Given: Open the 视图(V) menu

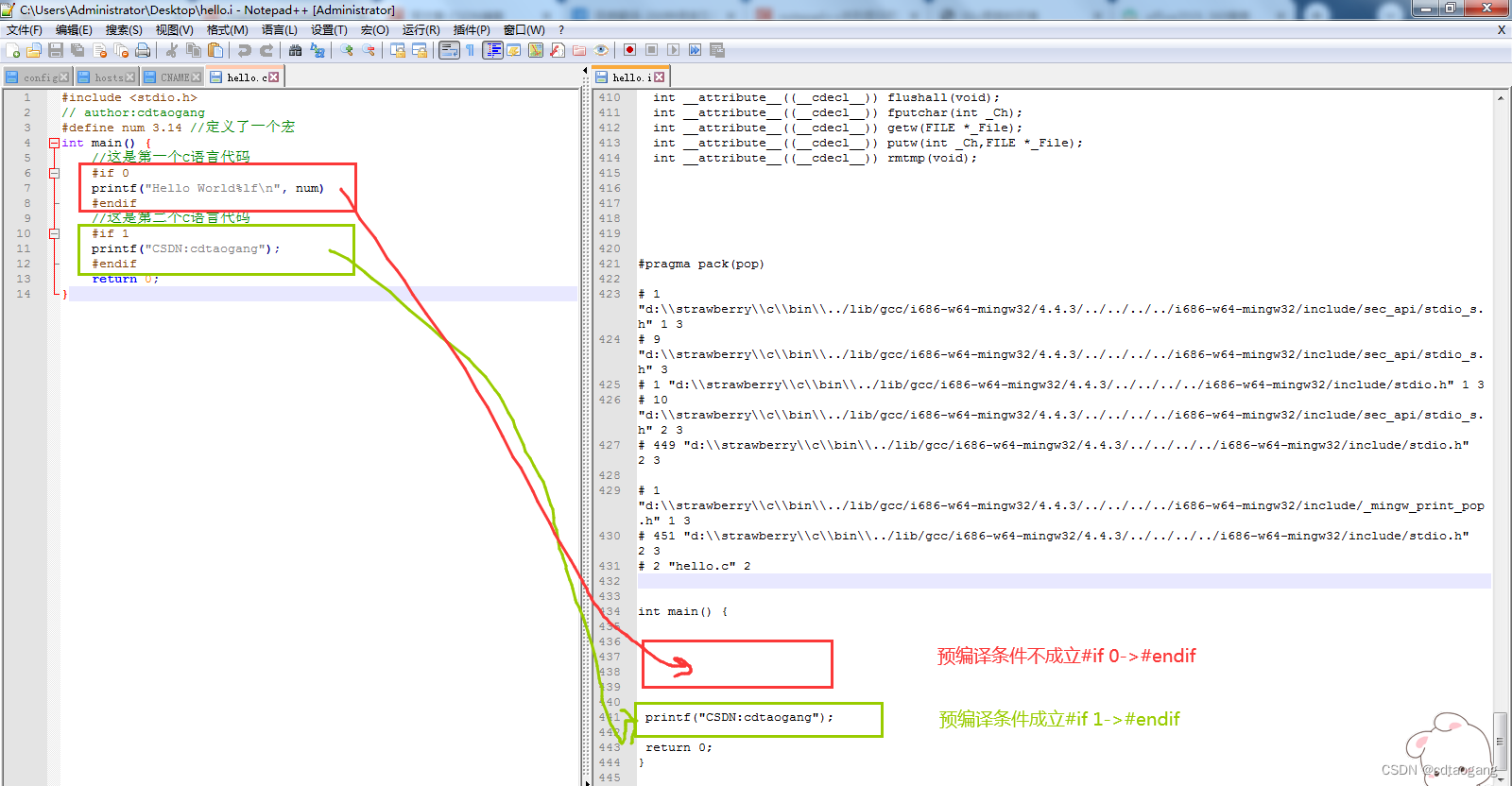Looking at the screenshot, I should (175, 30).
